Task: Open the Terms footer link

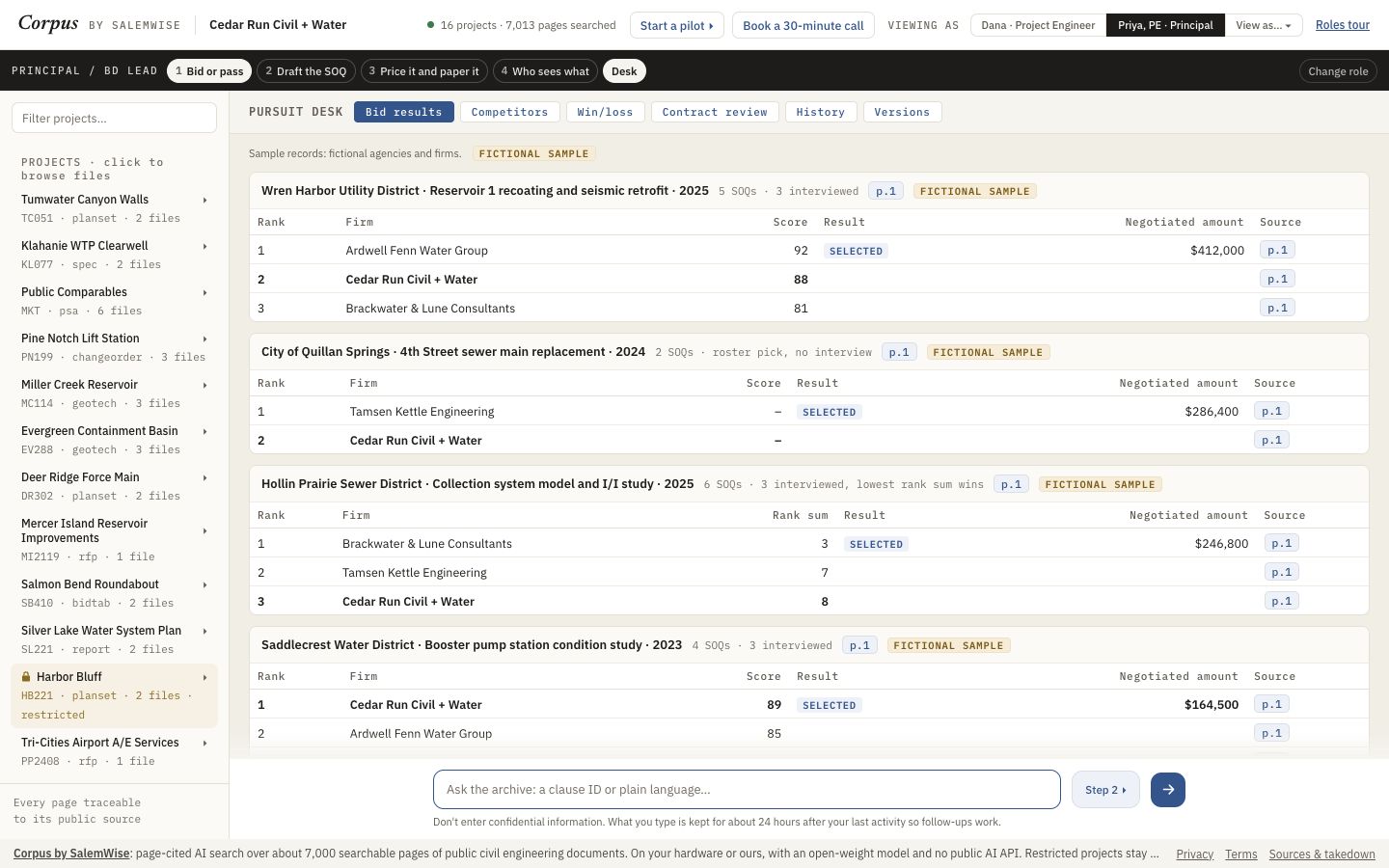Action: (x=1240, y=854)
